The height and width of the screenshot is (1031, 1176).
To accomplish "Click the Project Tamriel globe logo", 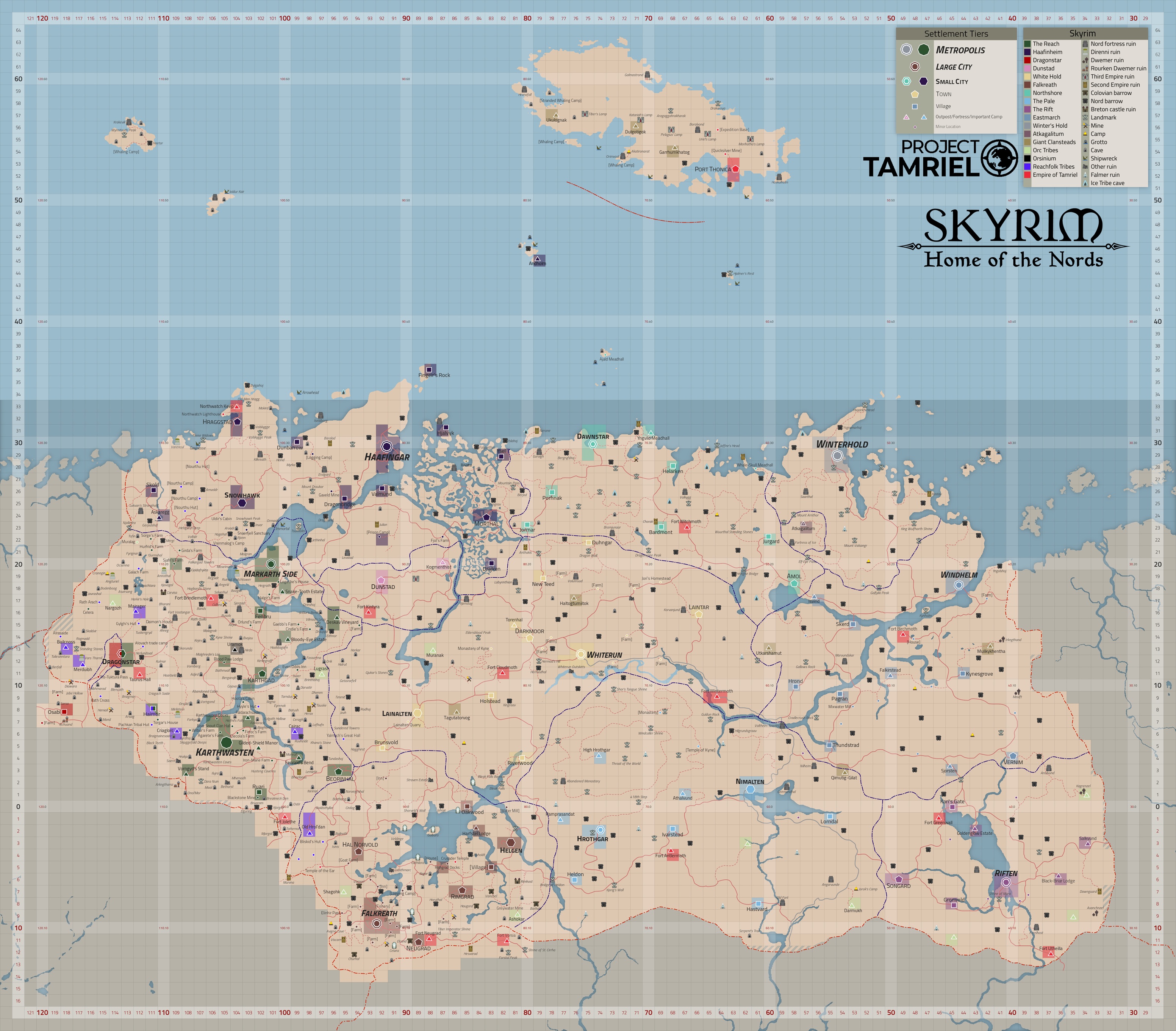I will click(999, 158).
